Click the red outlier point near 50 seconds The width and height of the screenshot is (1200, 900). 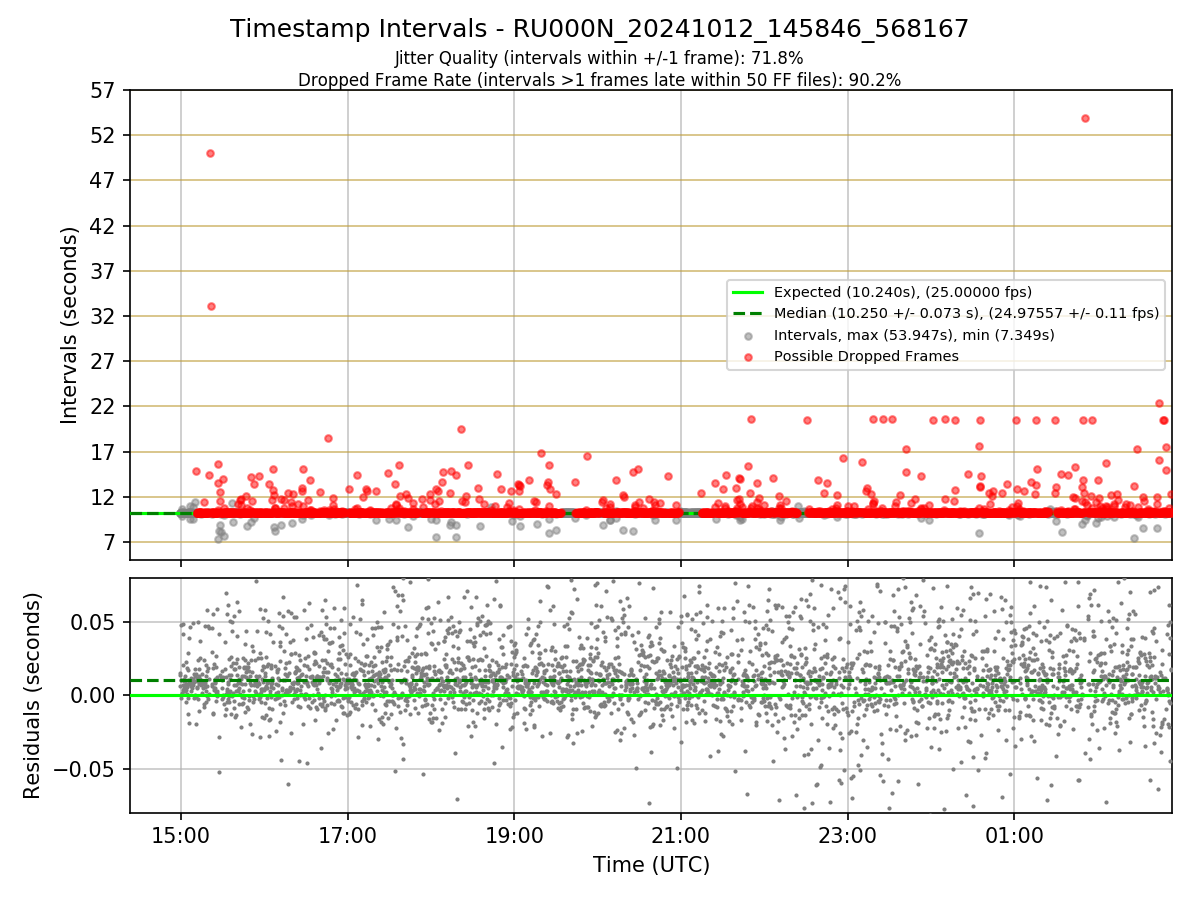point(210,153)
